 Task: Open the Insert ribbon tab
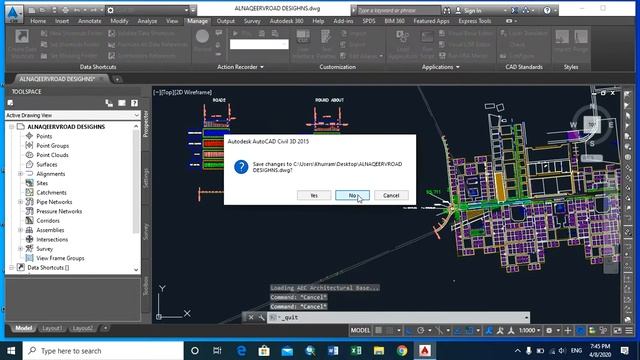tap(62, 21)
